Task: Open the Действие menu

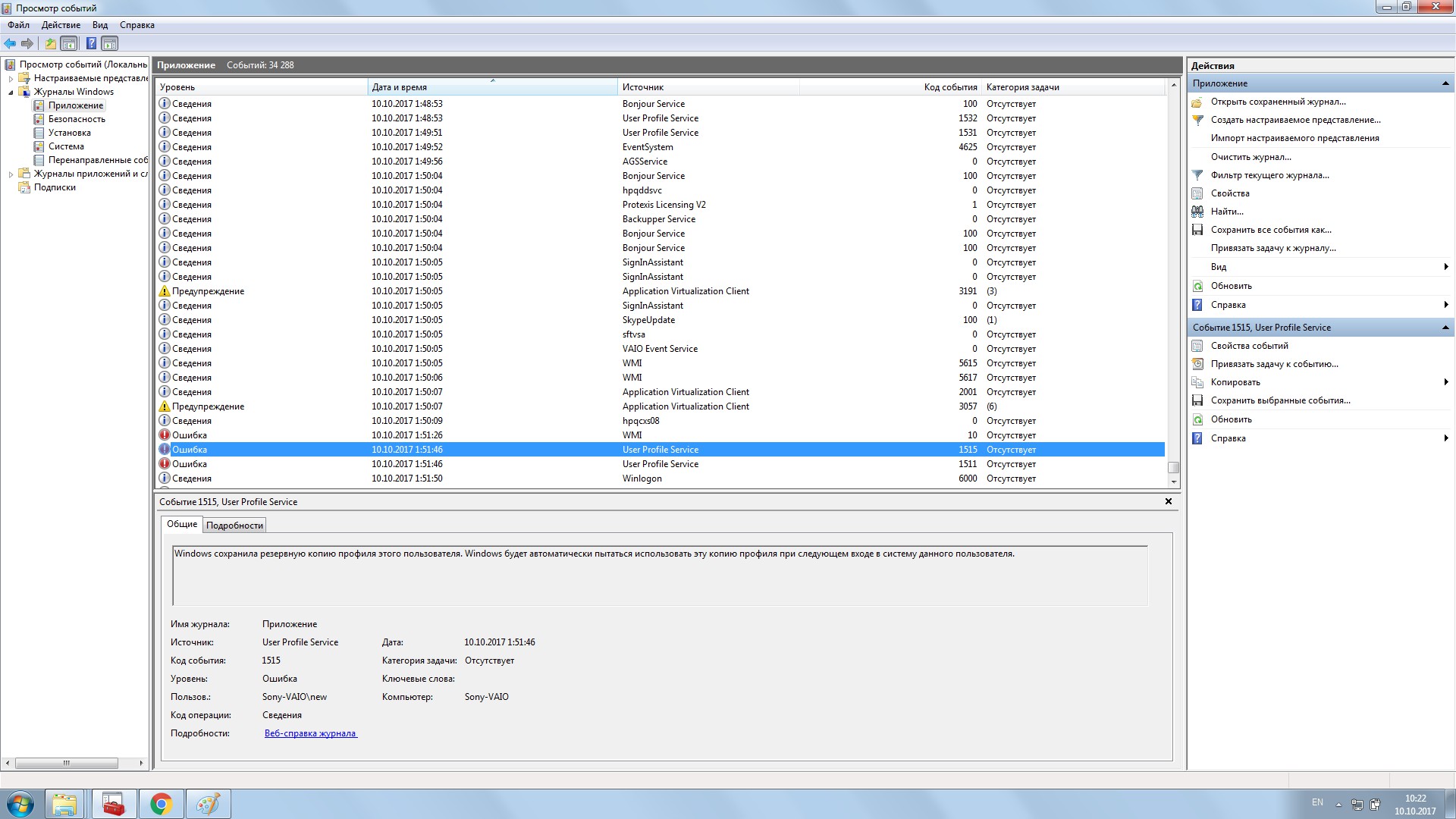Action: coord(61,25)
